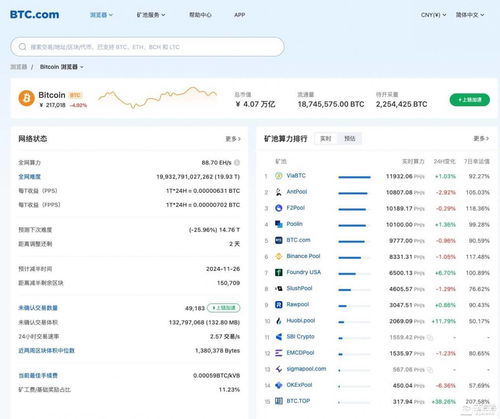Click the ViaBTC pool icon

(279, 176)
